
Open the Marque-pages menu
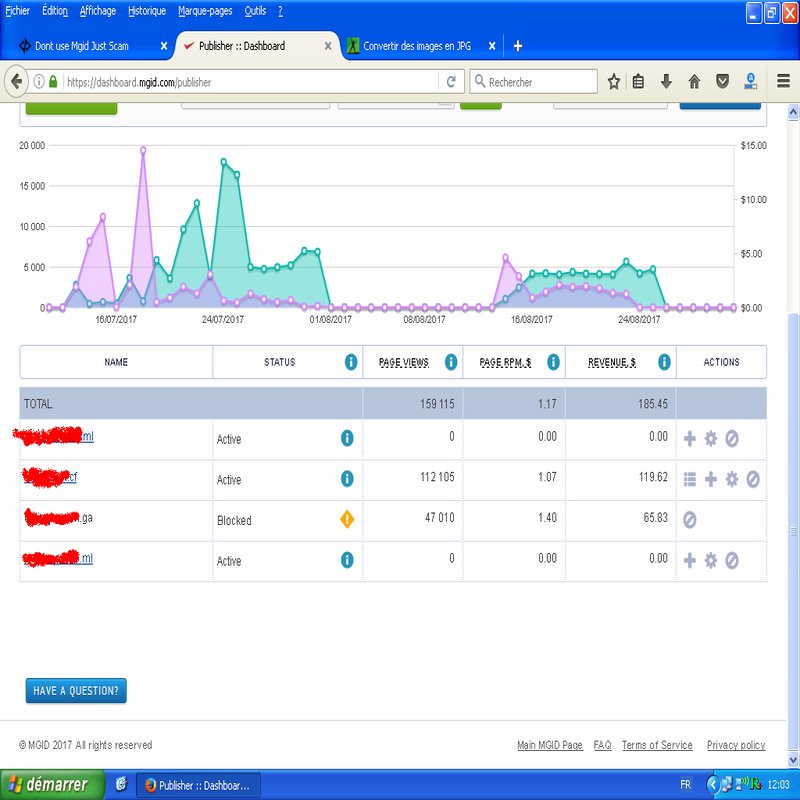pyautogui.click(x=205, y=11)
